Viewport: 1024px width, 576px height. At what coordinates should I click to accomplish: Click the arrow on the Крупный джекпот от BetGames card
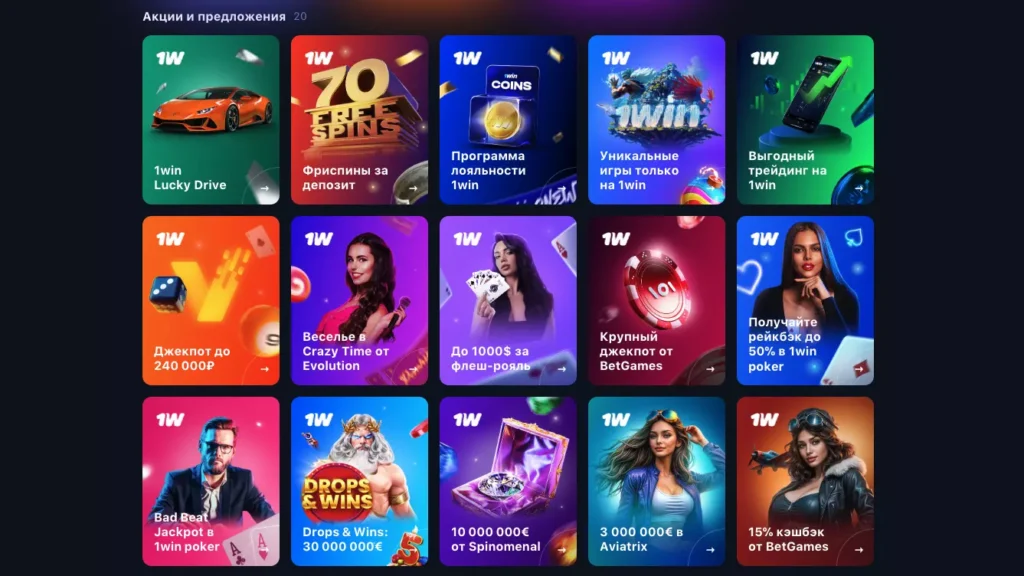coord(710,369)
